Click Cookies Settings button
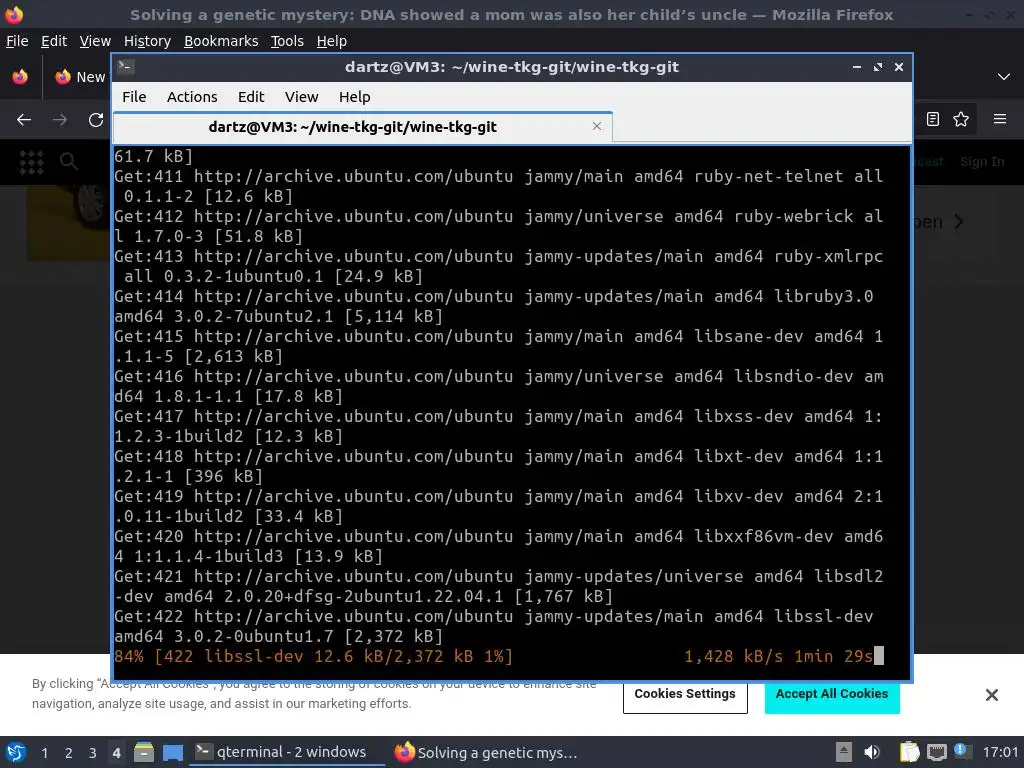The height and width of the screenshot is (768, 1024). click(685, 694)
